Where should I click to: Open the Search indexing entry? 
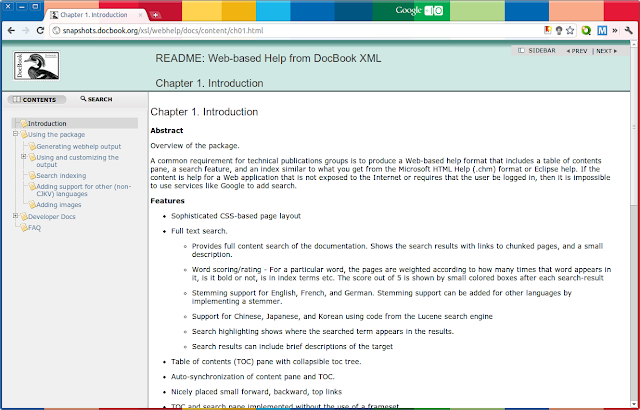[x=61, y=176]
